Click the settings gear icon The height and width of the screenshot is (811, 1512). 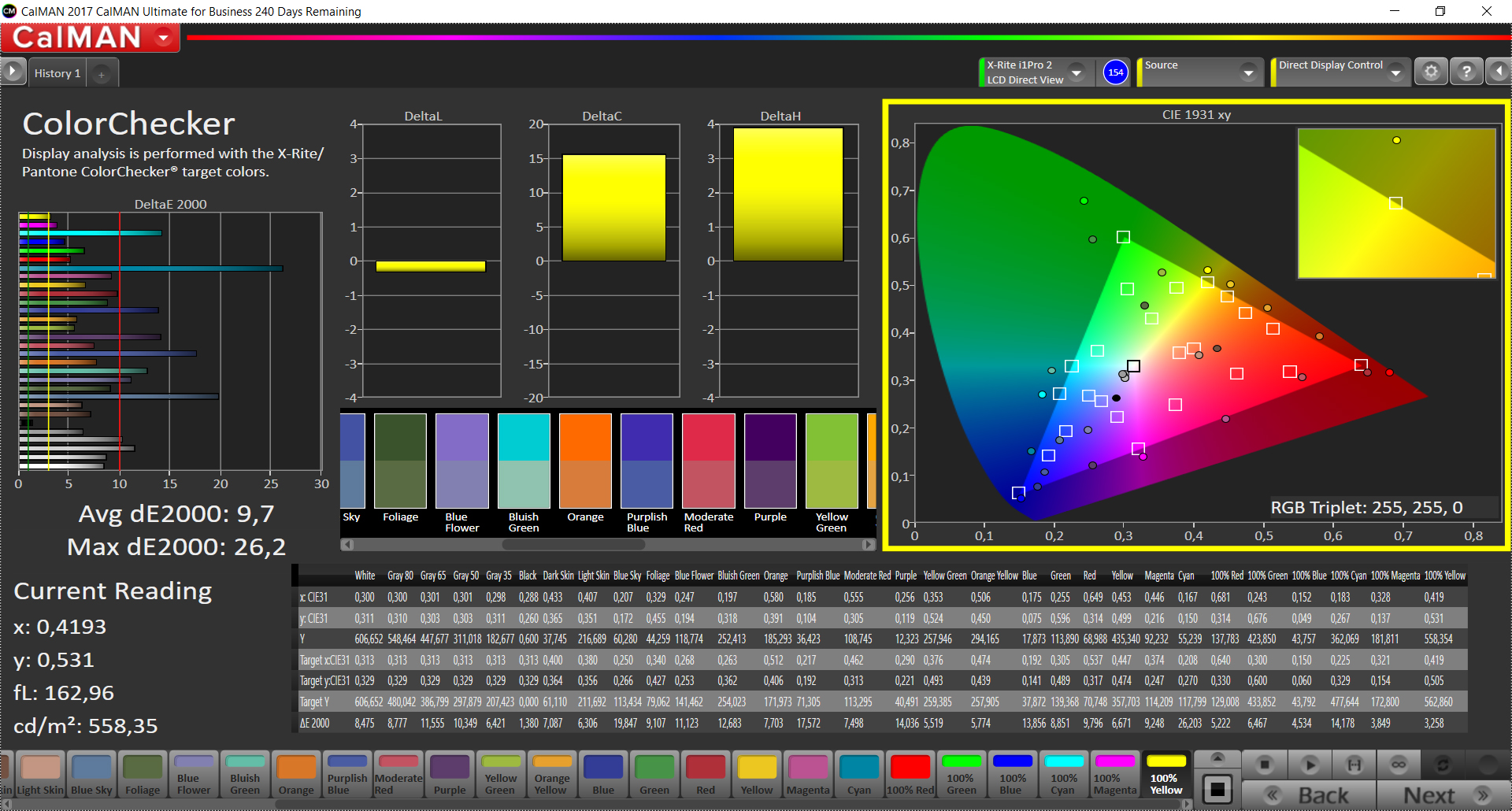click(1431, 72)
